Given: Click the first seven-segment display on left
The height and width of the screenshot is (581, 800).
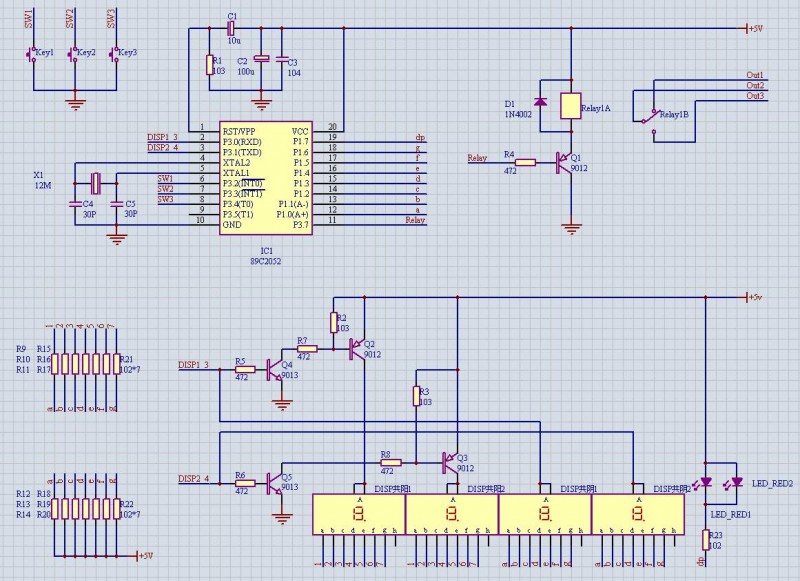Looking at the screenshot, I should [x=359, y=515].
